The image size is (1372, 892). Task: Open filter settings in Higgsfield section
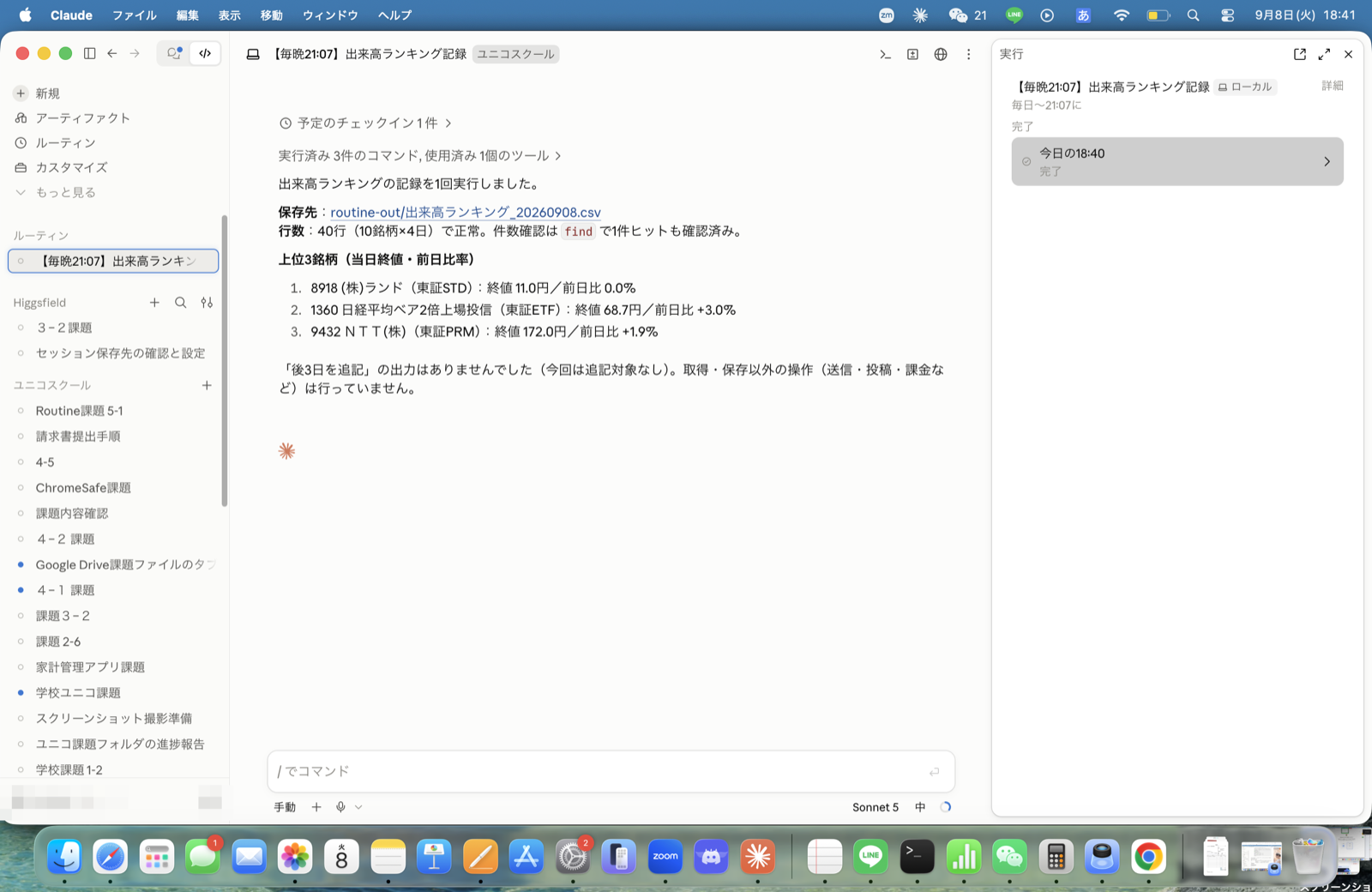tap(207, 303)
